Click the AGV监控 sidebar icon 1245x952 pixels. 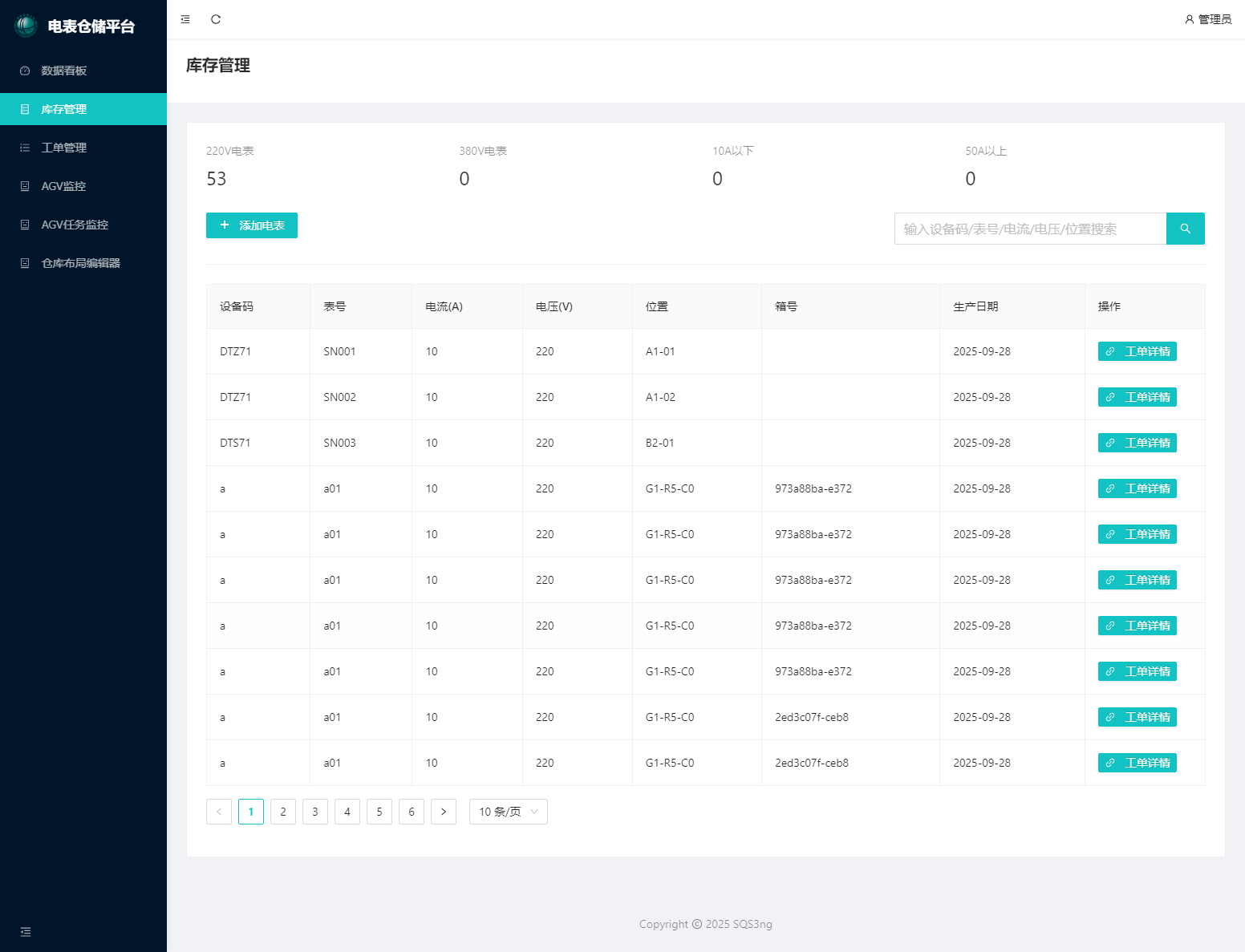coord(25,186)
